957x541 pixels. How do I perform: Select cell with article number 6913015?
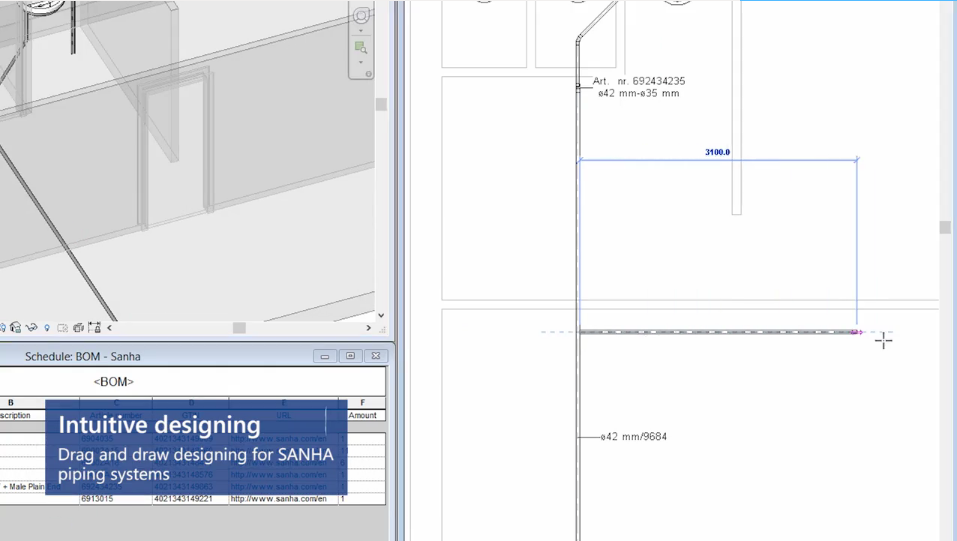click(98, 499)
